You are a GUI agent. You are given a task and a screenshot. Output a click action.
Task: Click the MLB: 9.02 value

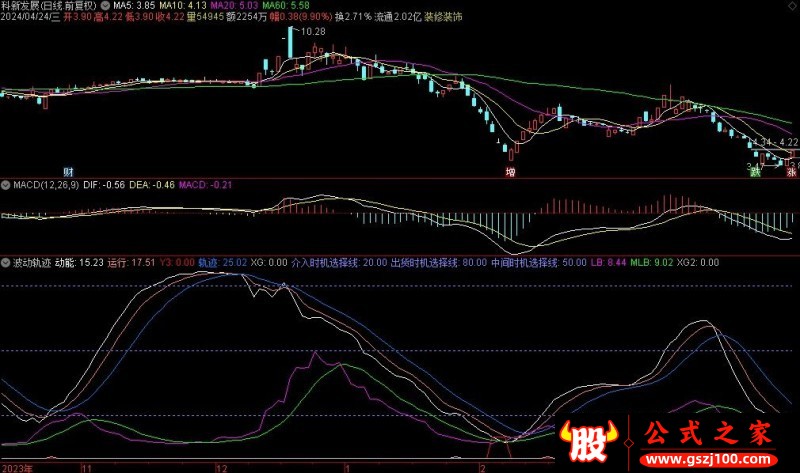pos(652,263)
